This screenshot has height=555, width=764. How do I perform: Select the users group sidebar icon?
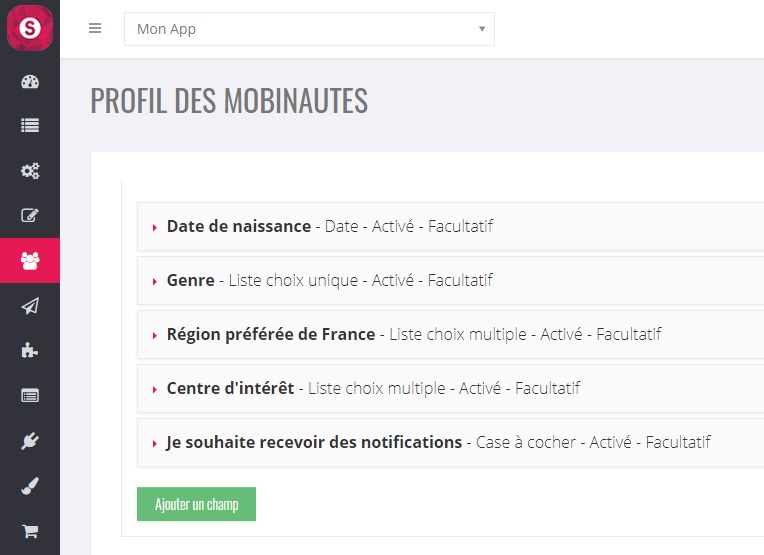(x=30, y=261)
